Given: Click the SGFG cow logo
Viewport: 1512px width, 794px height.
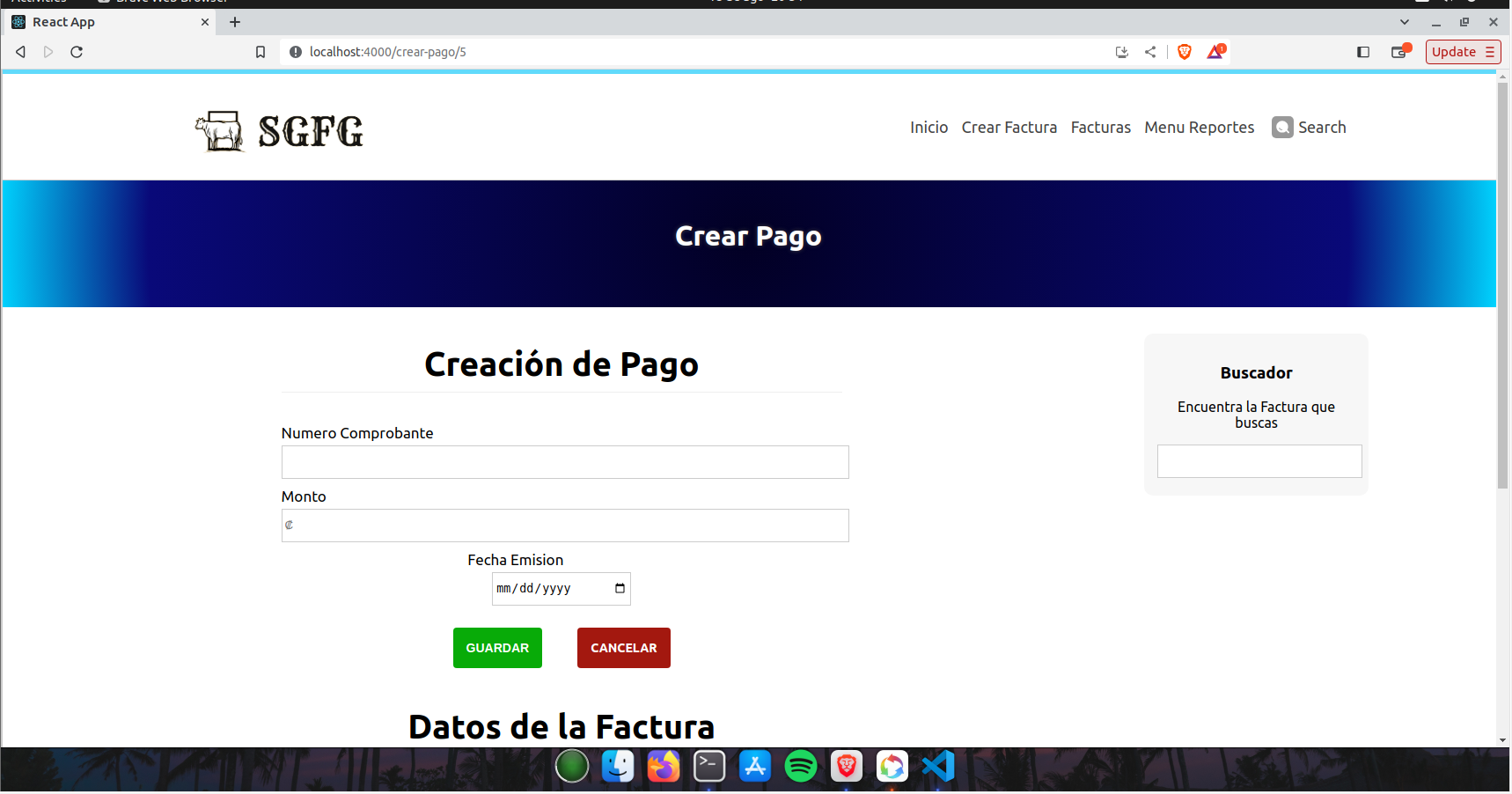Looking at the screenshot, I should pos(279,131).
